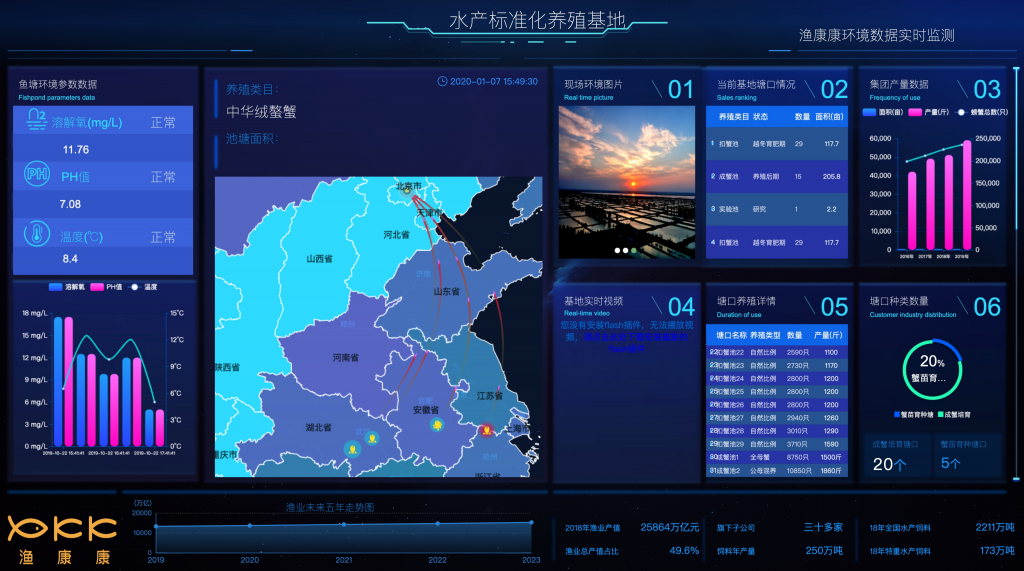Select the third carousel dot under the photo
The width and height of the screenshot is (1024, 571).
point(633,250)
